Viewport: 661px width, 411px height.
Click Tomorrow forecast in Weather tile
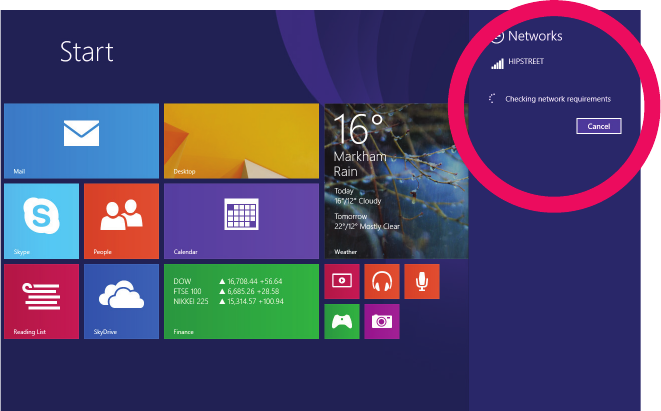(x=367, y=221)
